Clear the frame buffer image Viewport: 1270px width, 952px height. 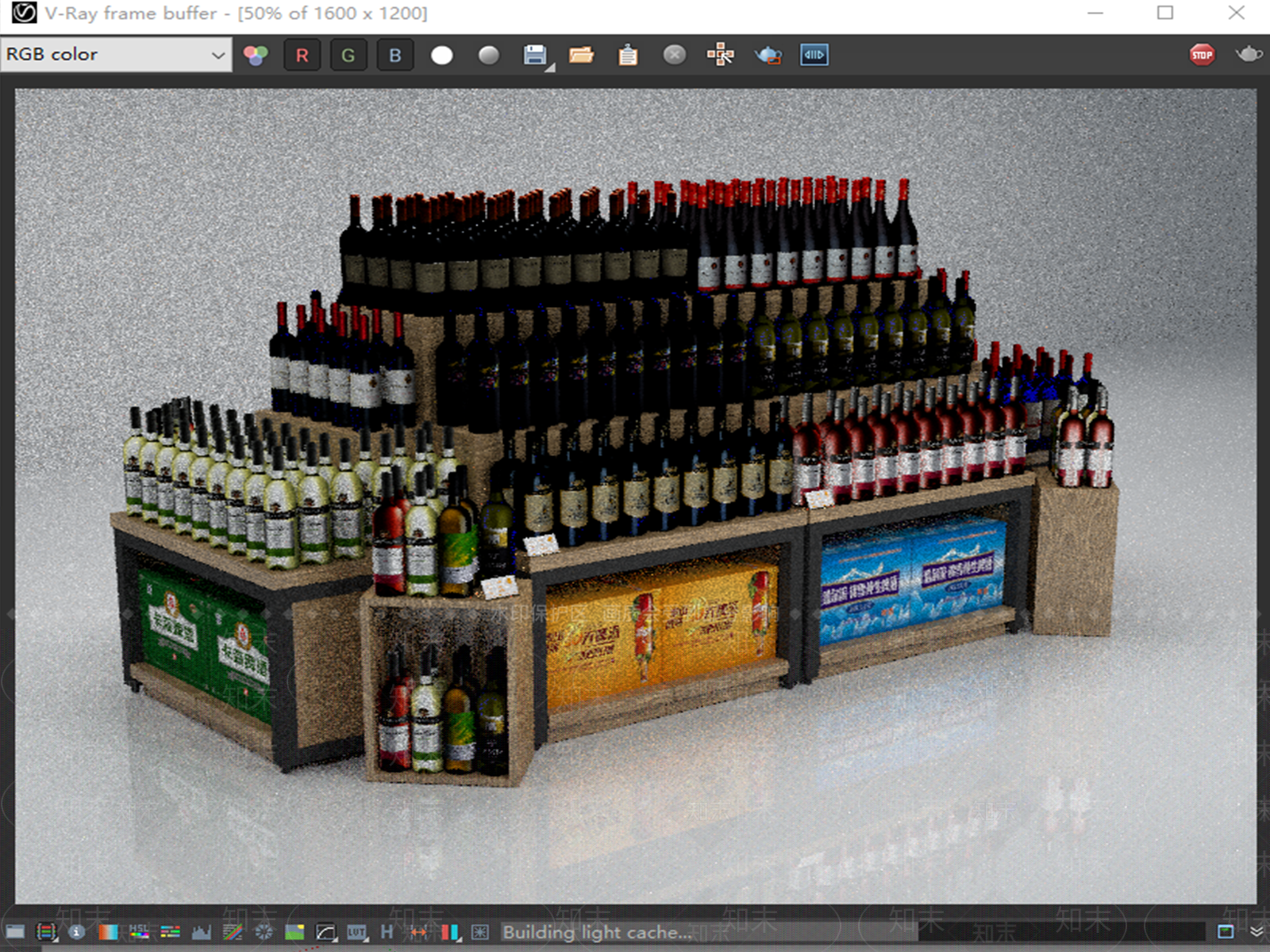tap(675, 55)
